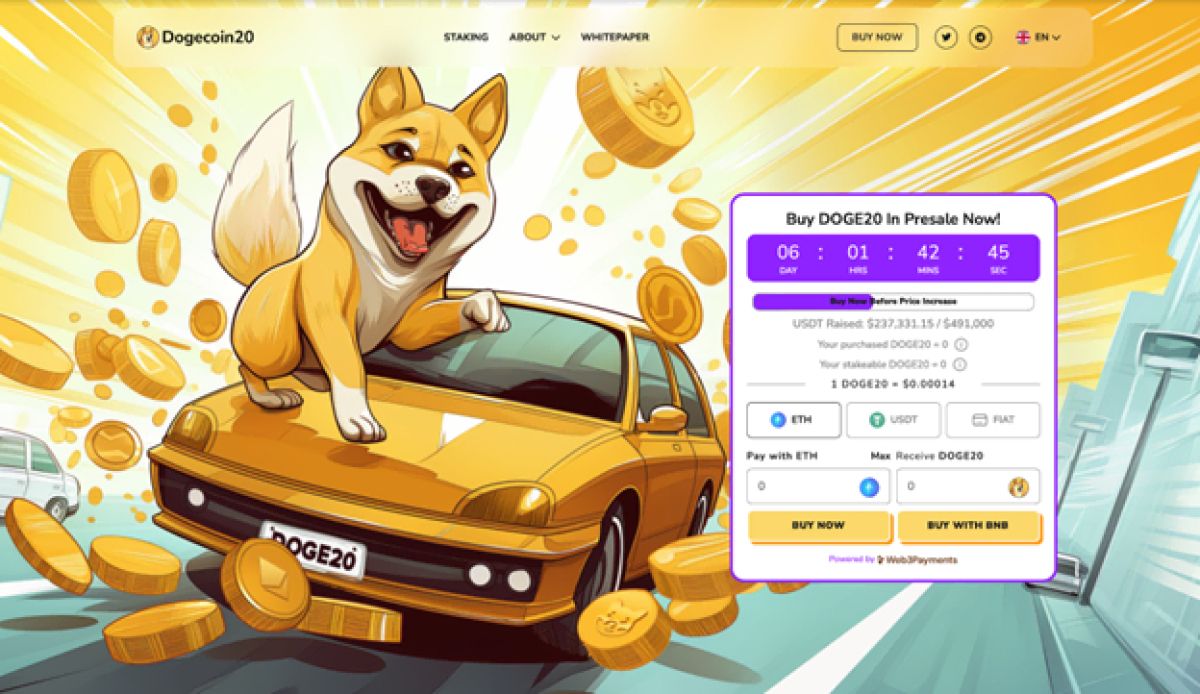1200x694 pixels.
Task: Select USDT payment option
Action: pos(893,420)
